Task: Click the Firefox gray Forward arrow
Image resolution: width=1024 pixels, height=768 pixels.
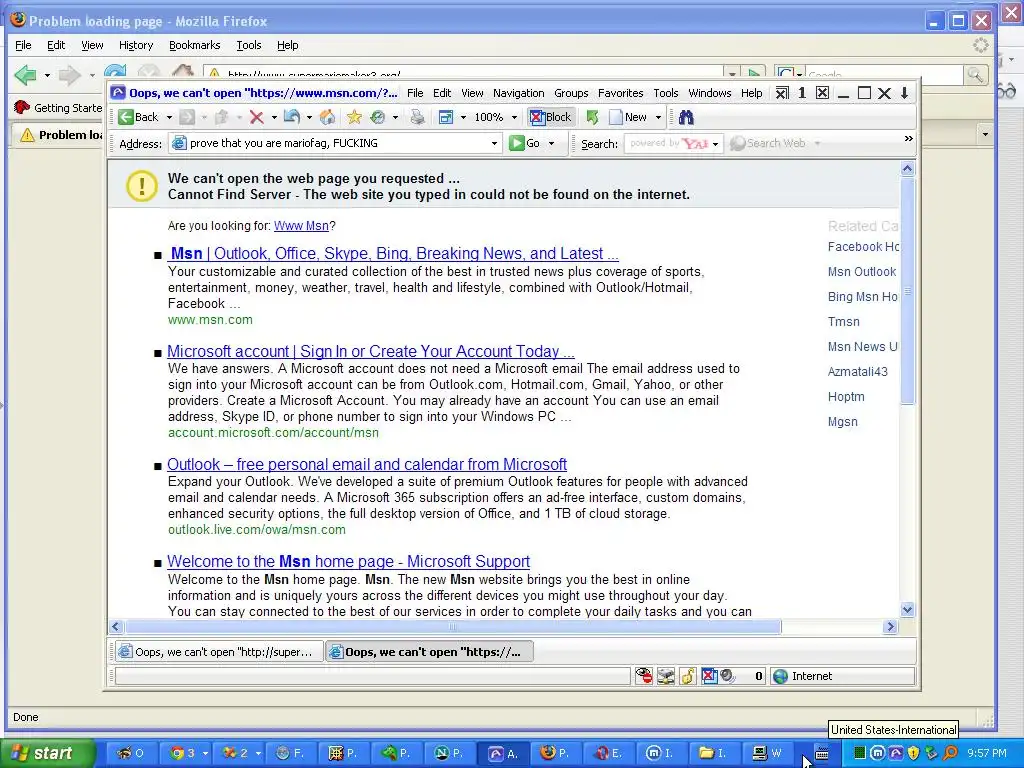Action: pyautogui.click(x=69, y=75)
